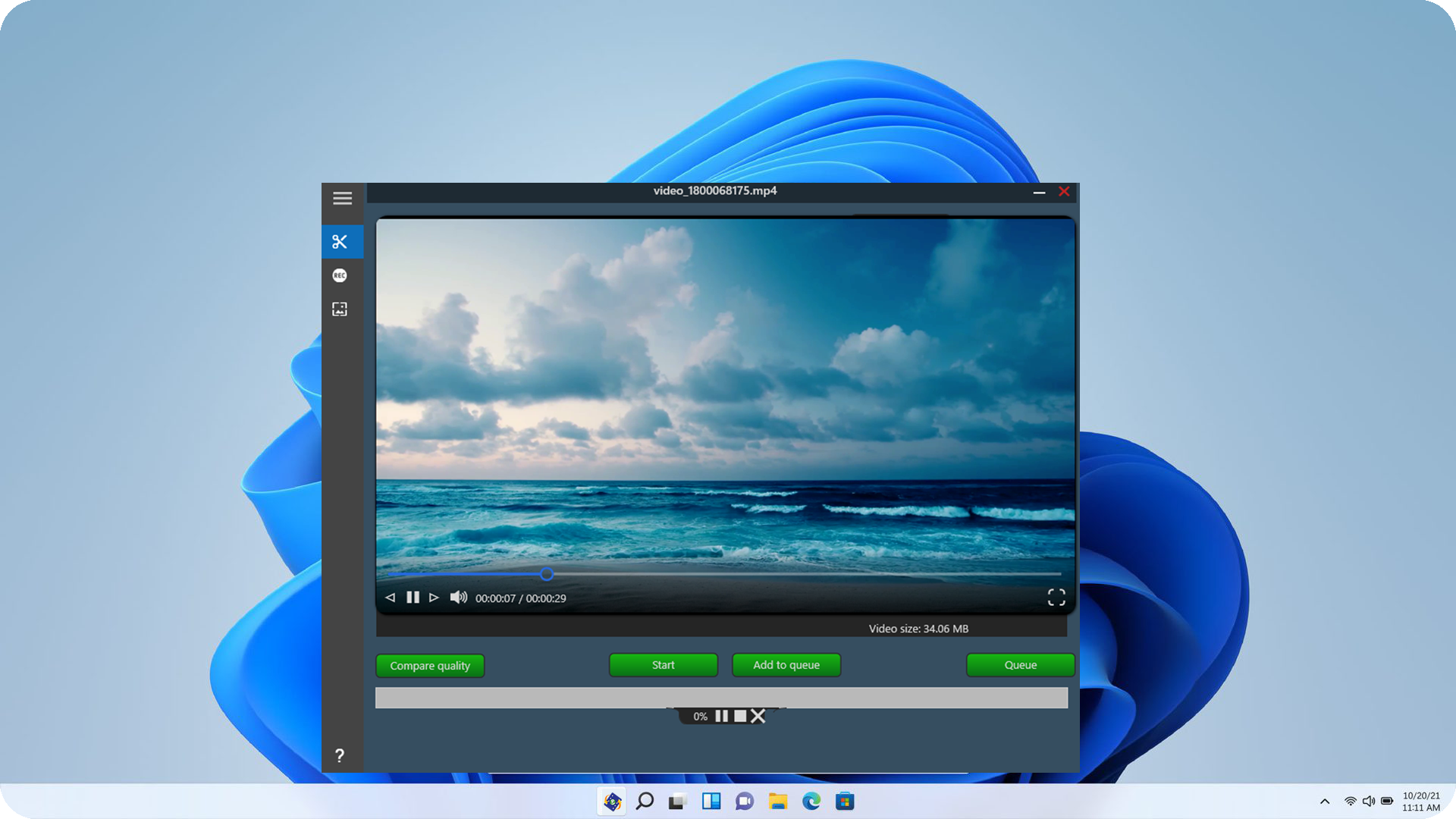This screenshot has height=819, width=1456.
Task: Click the video seek slider handle
Action: click(x=547, y=574)
